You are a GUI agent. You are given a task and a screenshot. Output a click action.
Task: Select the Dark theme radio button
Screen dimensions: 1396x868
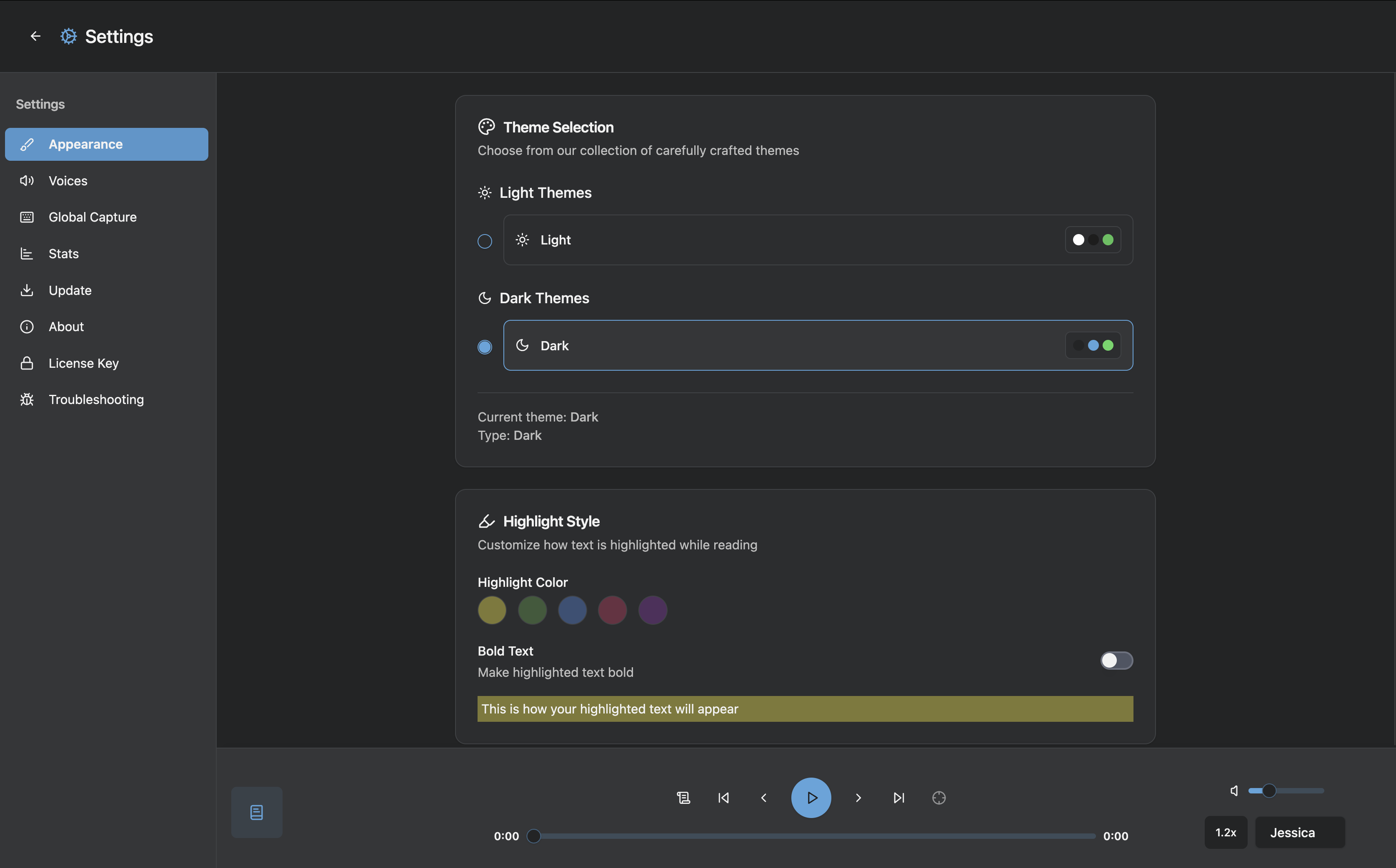[x=485, y=347]
